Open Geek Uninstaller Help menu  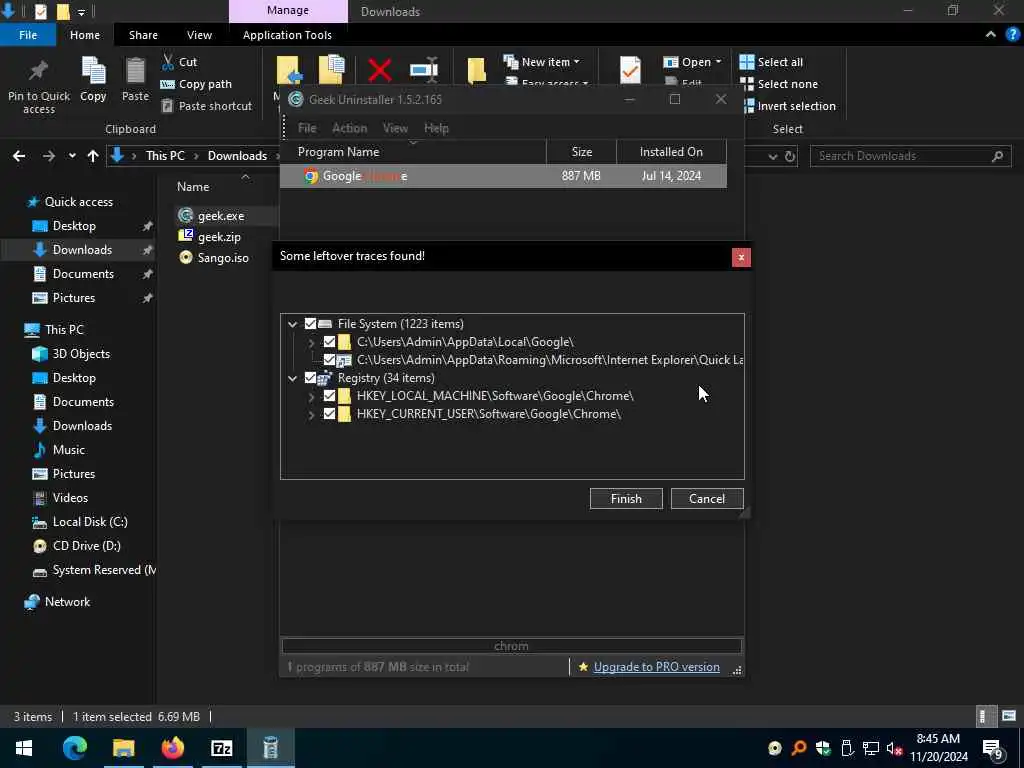coord(436,128)
